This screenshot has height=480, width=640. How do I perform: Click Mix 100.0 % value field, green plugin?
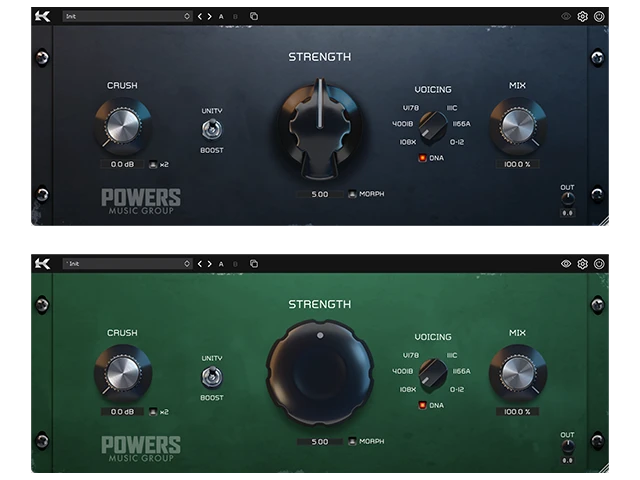(517, 411)
